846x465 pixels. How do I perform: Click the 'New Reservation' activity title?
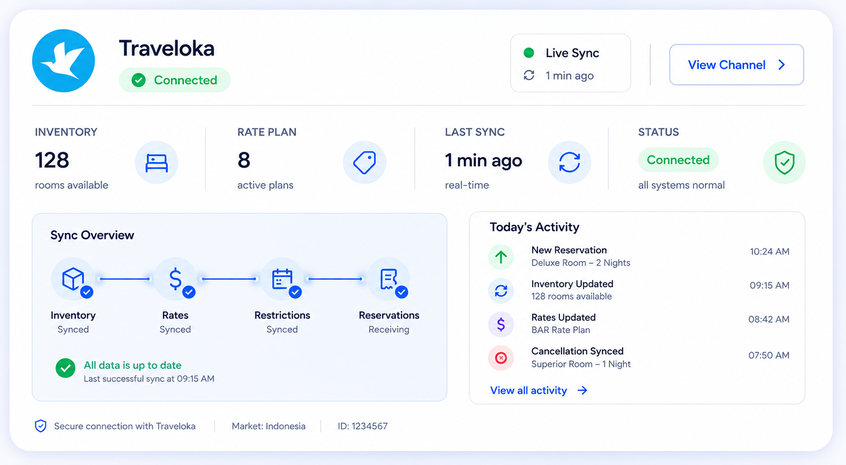[x=569, y=250]
